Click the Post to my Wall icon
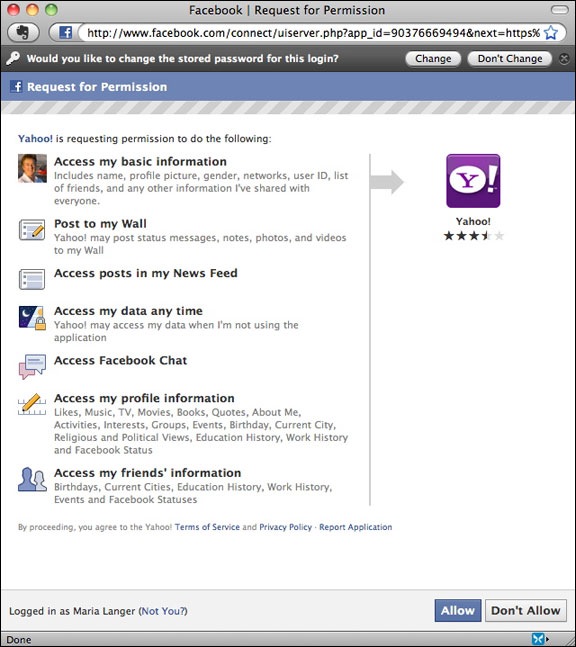The height and width of the screenshot is (647, 576). pyautogui.click(x=32, y=230)
